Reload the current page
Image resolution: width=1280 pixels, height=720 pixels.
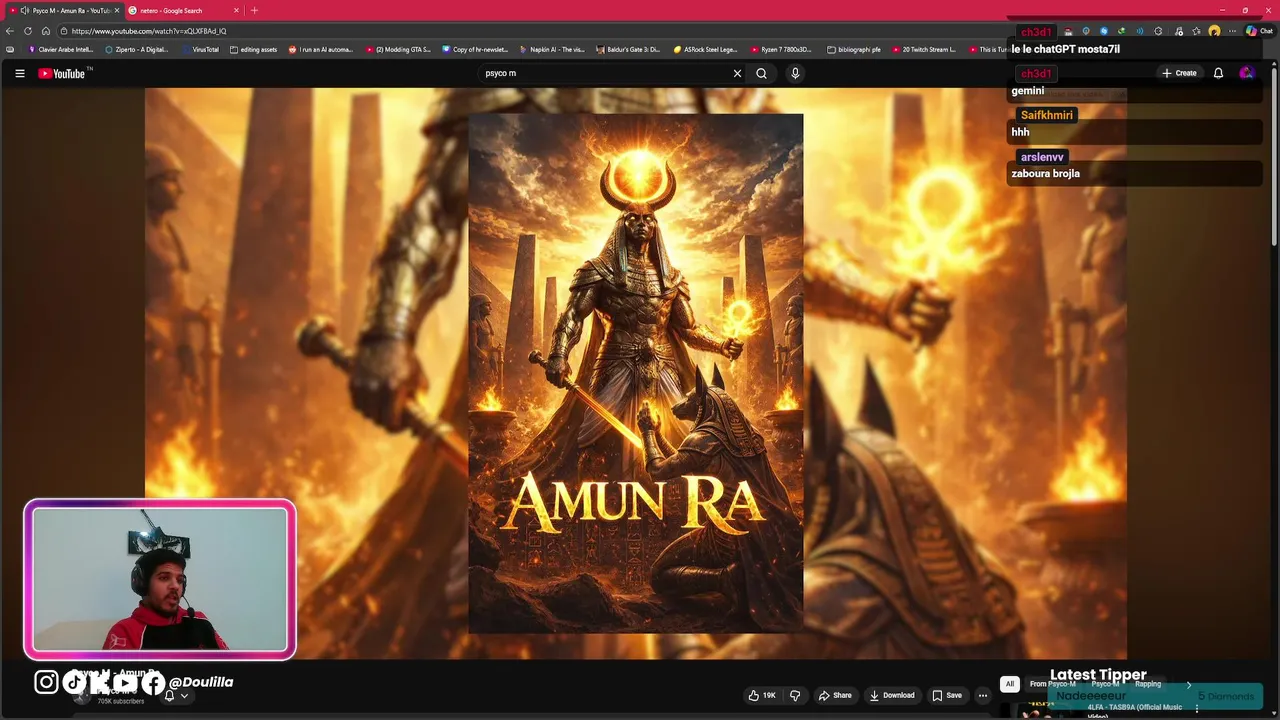[28, 31]
